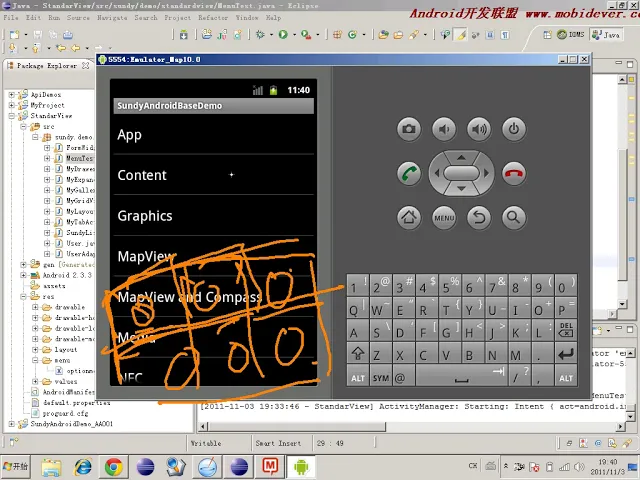Open Internet Explorer from the taskbar

tap(83, 467)
